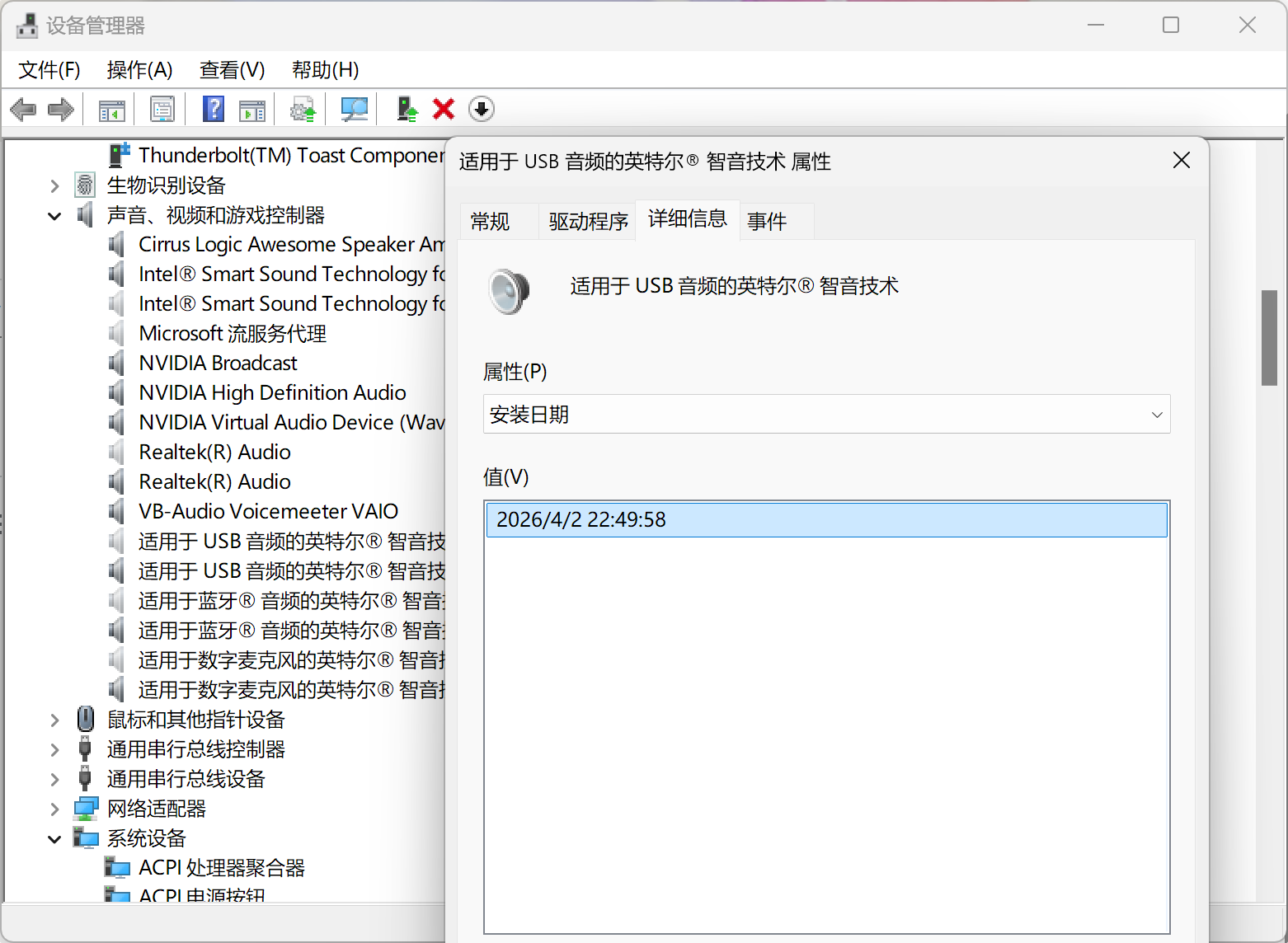Click the Forward arrow in the toolbar

[61, 109]
